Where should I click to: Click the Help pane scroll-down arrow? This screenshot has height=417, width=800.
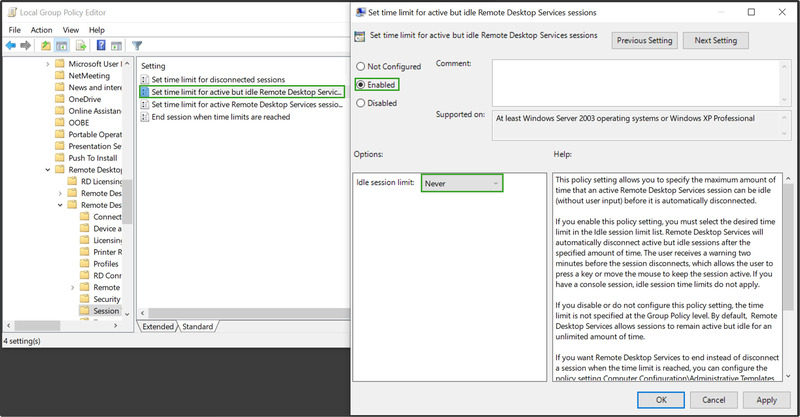[x=788, y=377]
